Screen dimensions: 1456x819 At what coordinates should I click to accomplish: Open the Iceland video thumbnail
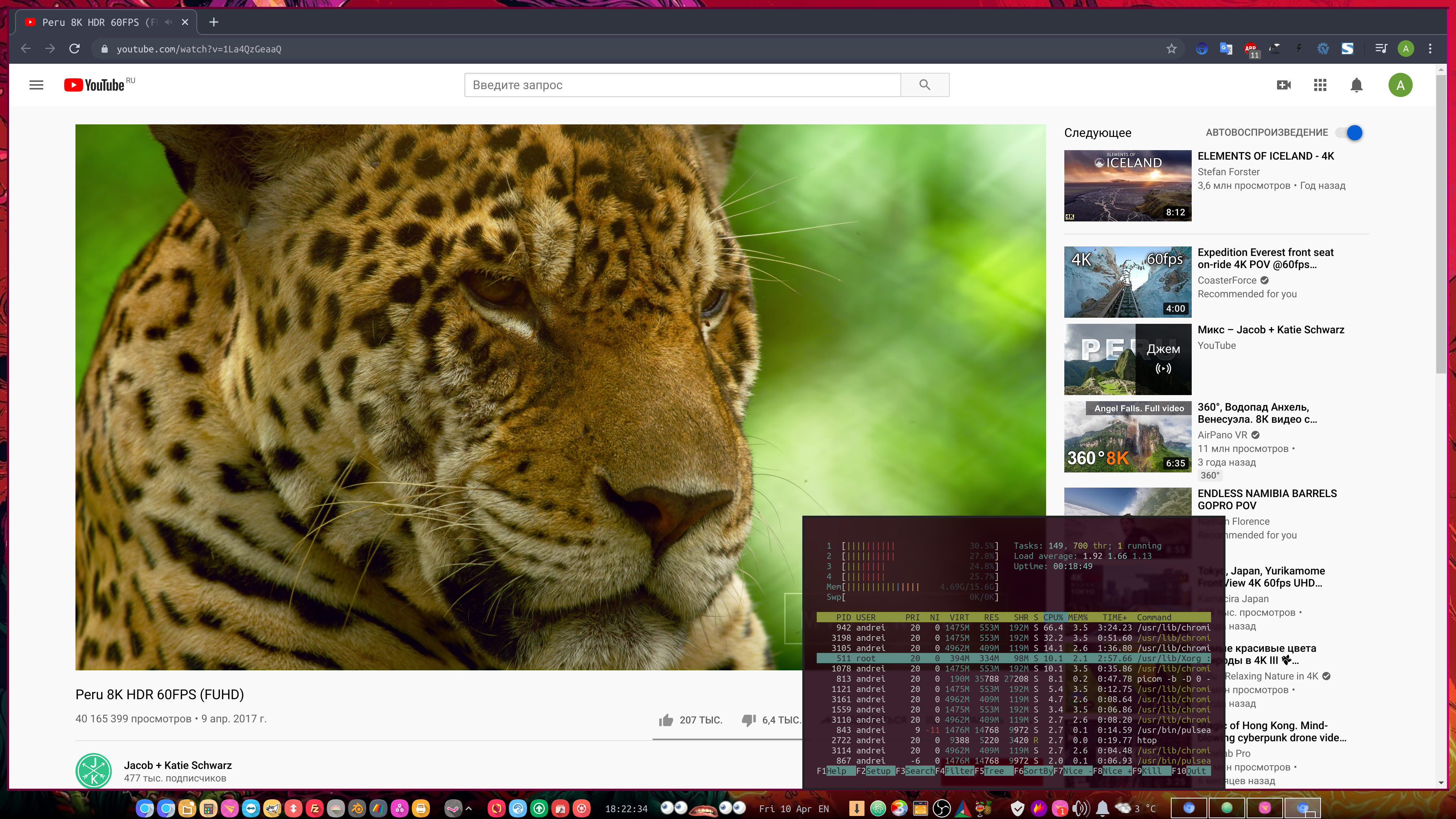point(1128,185)
